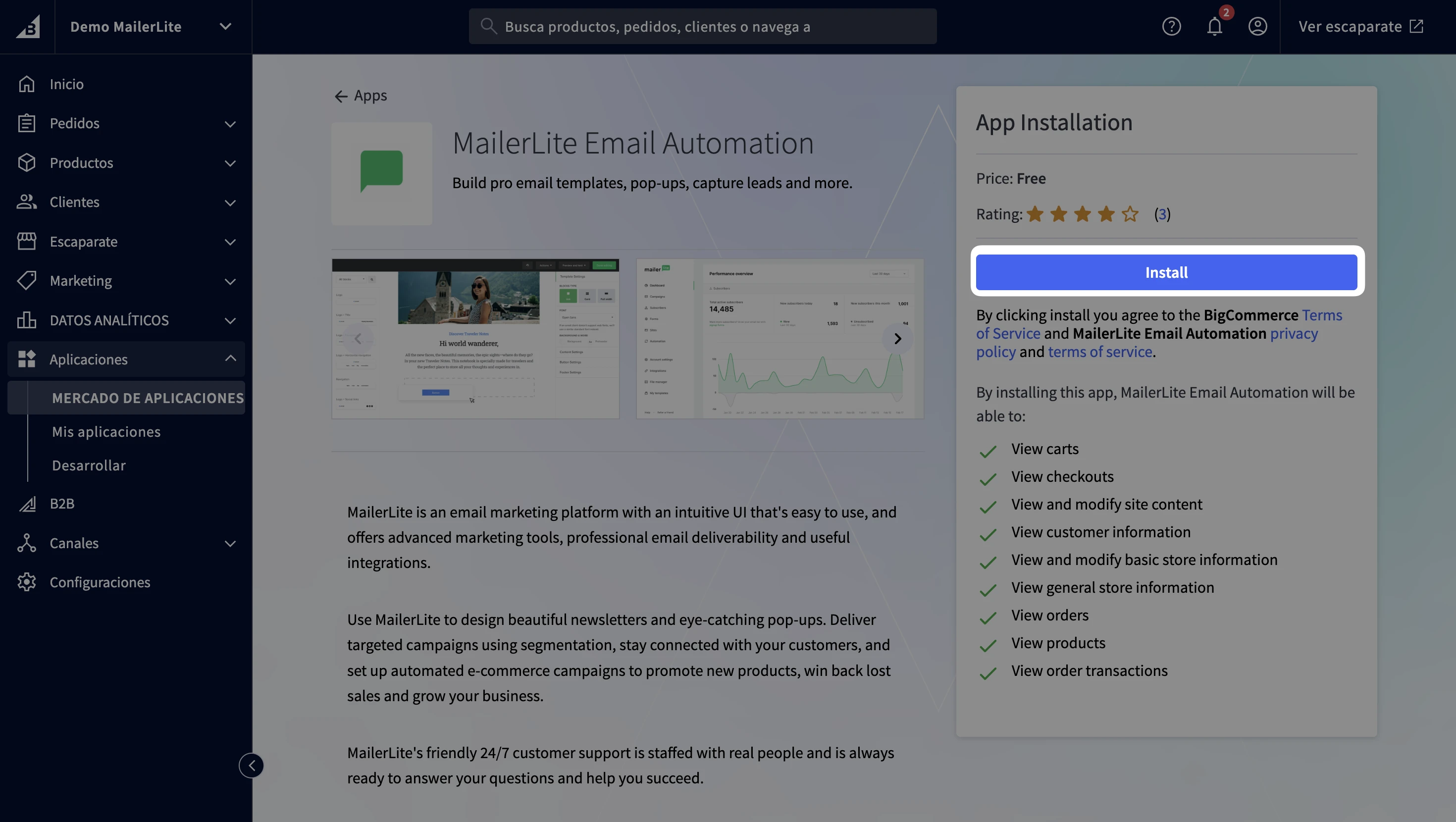Click the Configuraciones gear icon

coord(27,582)
